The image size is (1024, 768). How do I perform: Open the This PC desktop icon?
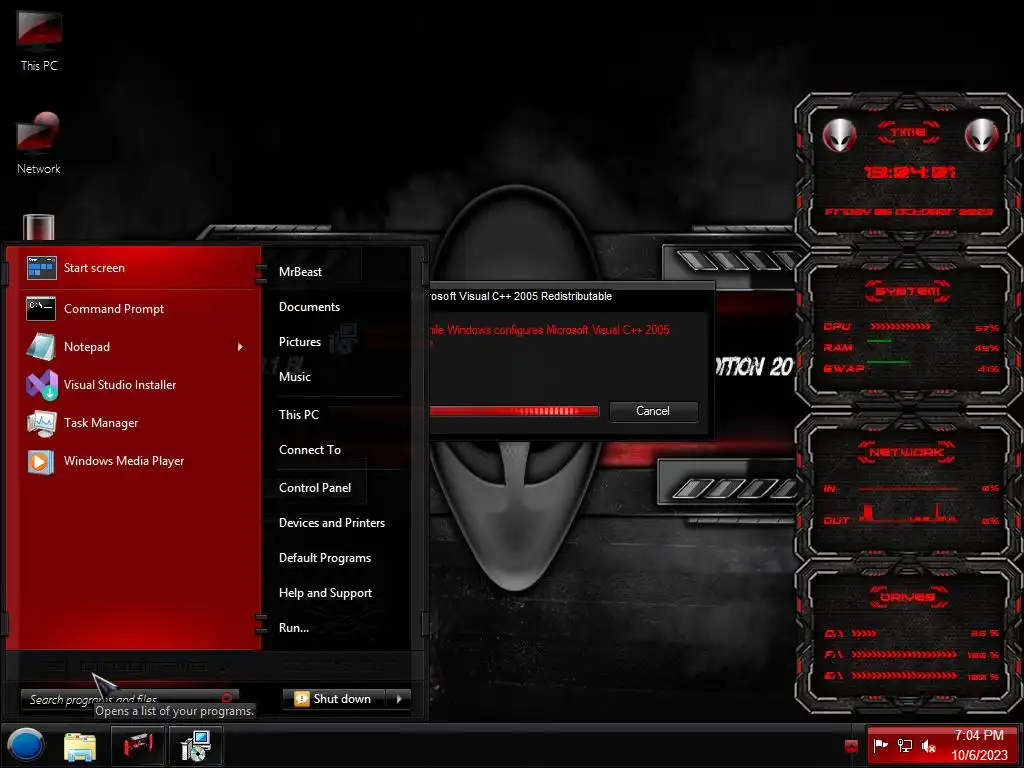(x=39, y=40)
